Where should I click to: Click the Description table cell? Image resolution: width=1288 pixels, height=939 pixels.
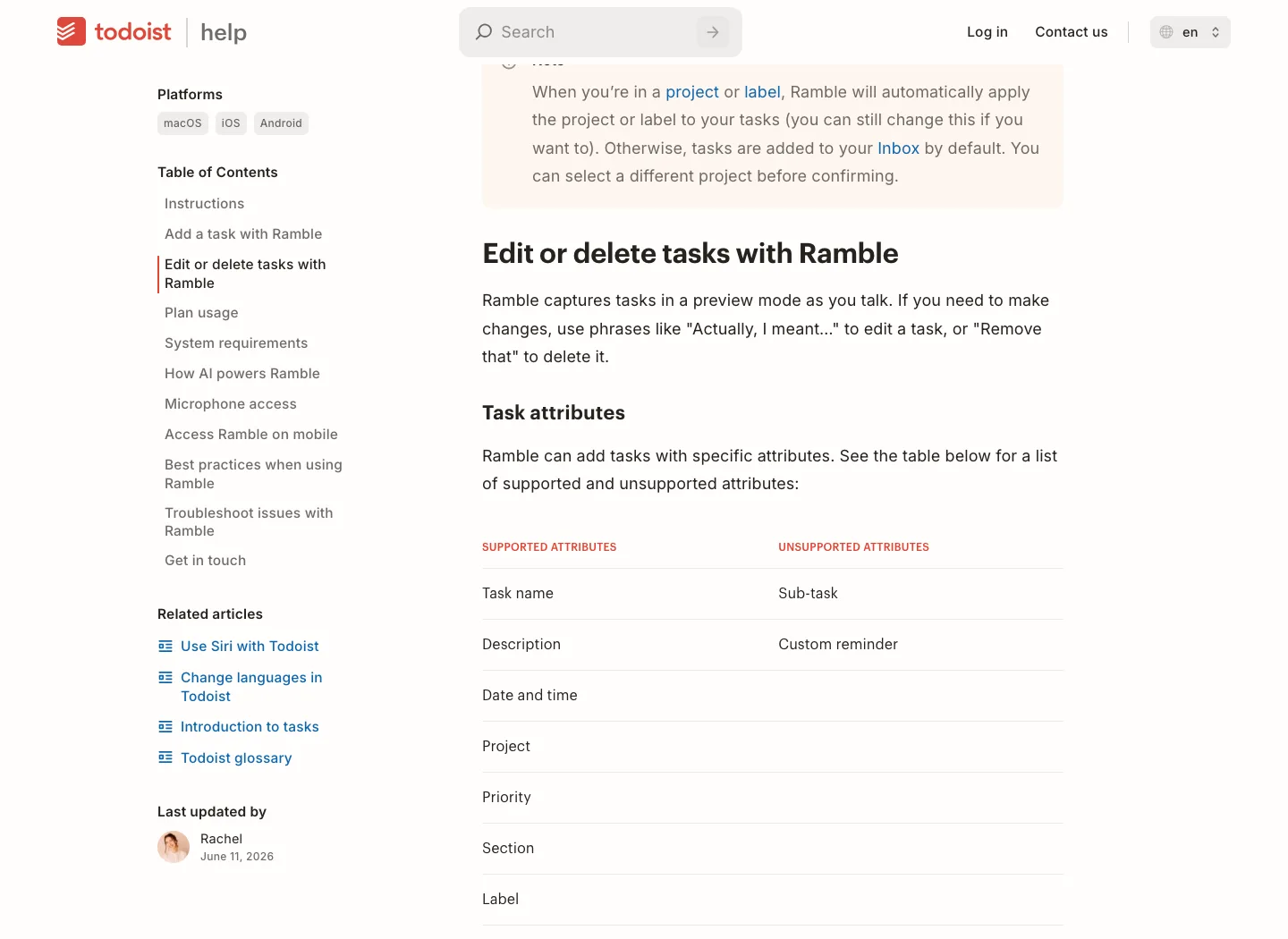pyautogui.click(x=521, y=644)
